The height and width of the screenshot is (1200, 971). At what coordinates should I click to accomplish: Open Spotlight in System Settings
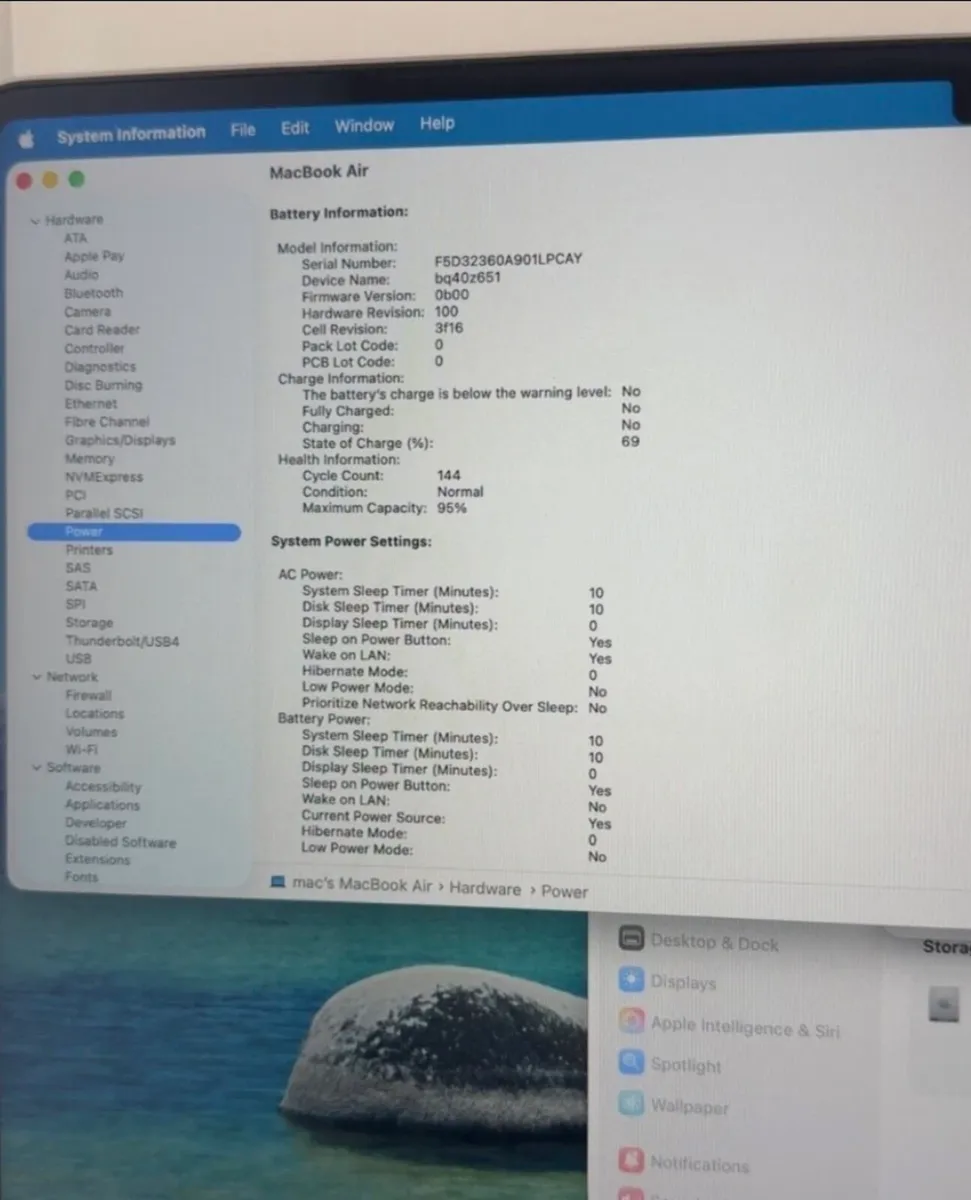click(x=685, y=1065)
